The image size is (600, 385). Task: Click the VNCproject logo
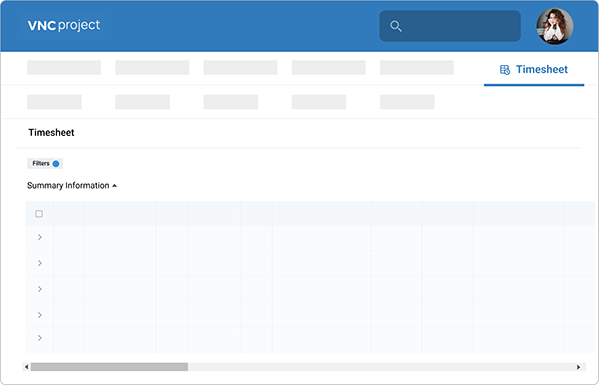pyautogui.click(x=64, y=25)
